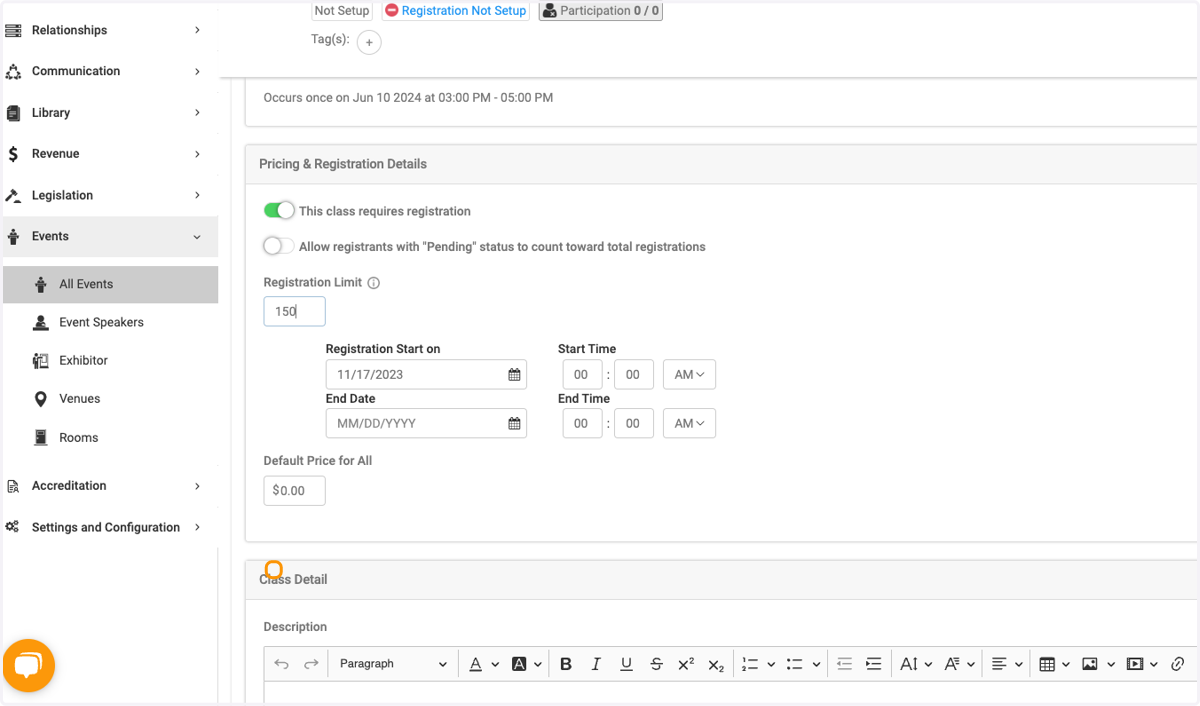The height and width of the screenshot is (706, 1200).
Task: Open the chat widget bubble
Action: pos(29,665)
